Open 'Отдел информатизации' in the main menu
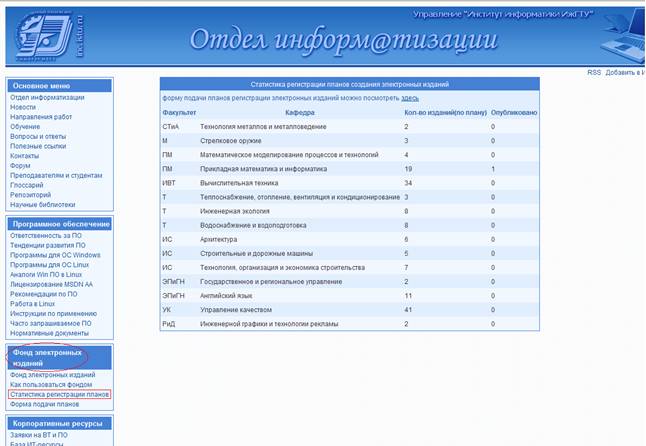Viewport: 646px width, 446px height. (47, 97)
